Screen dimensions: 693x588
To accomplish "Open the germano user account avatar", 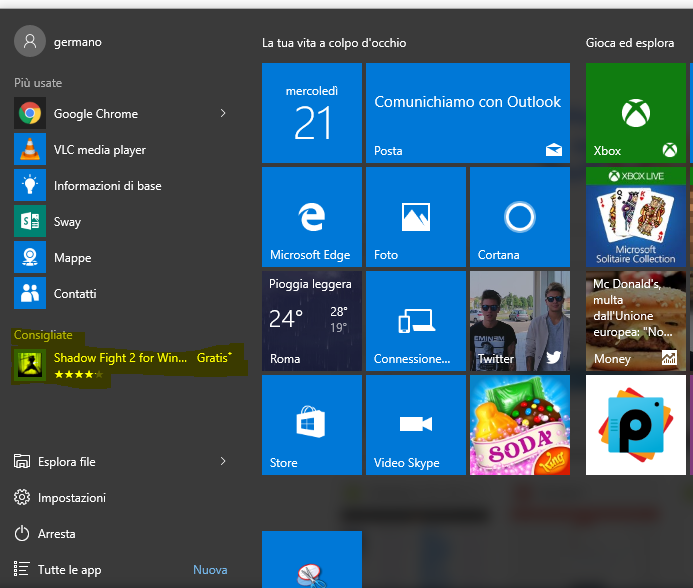I will click(x=30, y=42).
